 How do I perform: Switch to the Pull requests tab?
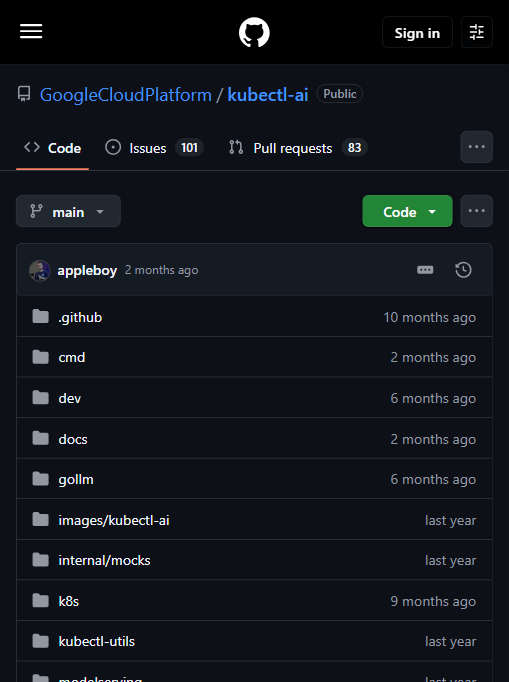click(x=298, y=148)
